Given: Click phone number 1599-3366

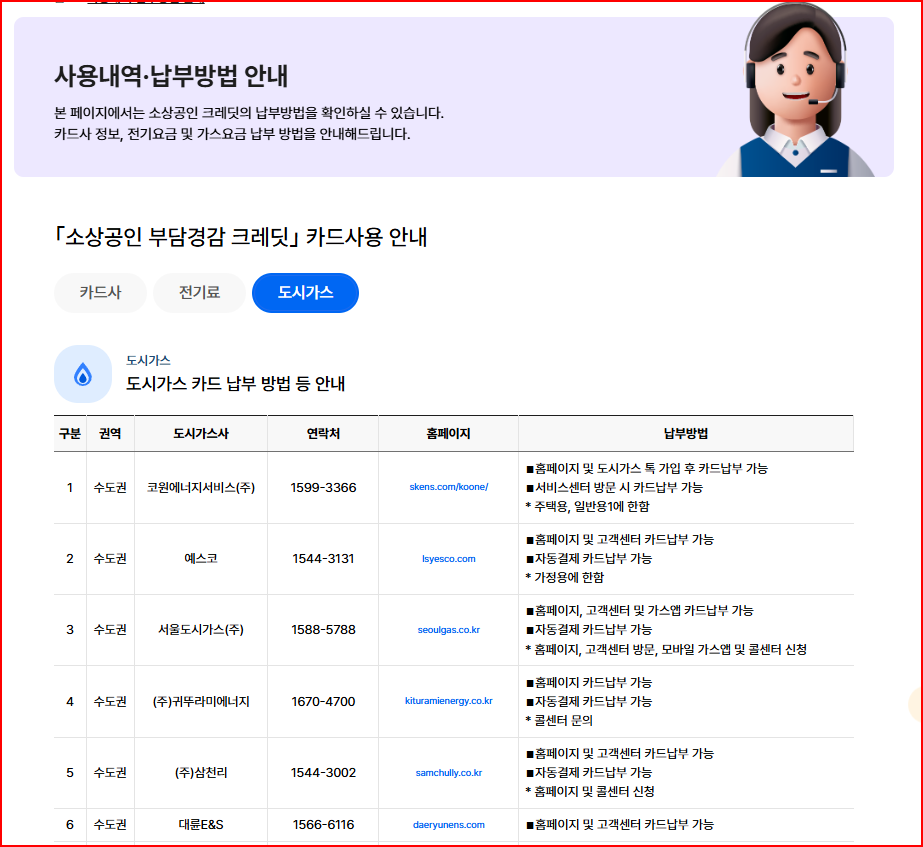Looking at the screenshot, I should [323, 487].
